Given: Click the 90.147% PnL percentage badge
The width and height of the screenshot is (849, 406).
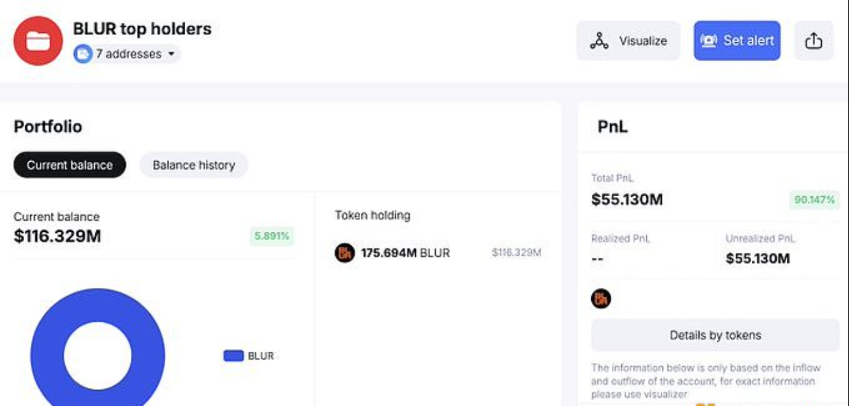Looking at the screenshot, I should tap(814, 200).
